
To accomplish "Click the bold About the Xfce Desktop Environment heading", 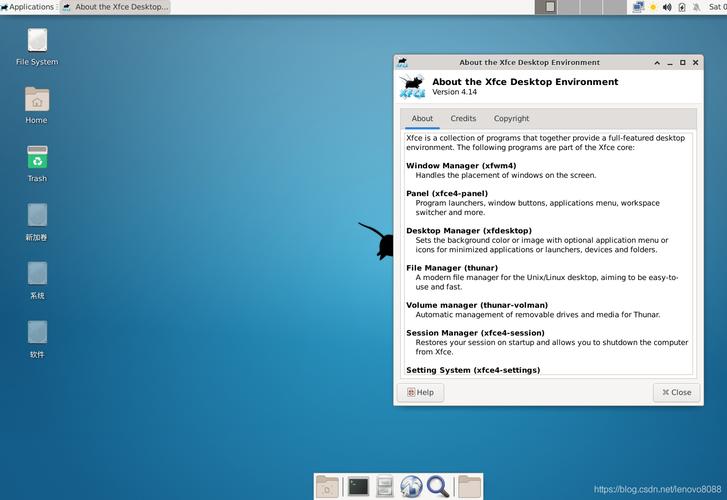I will 525,82.
